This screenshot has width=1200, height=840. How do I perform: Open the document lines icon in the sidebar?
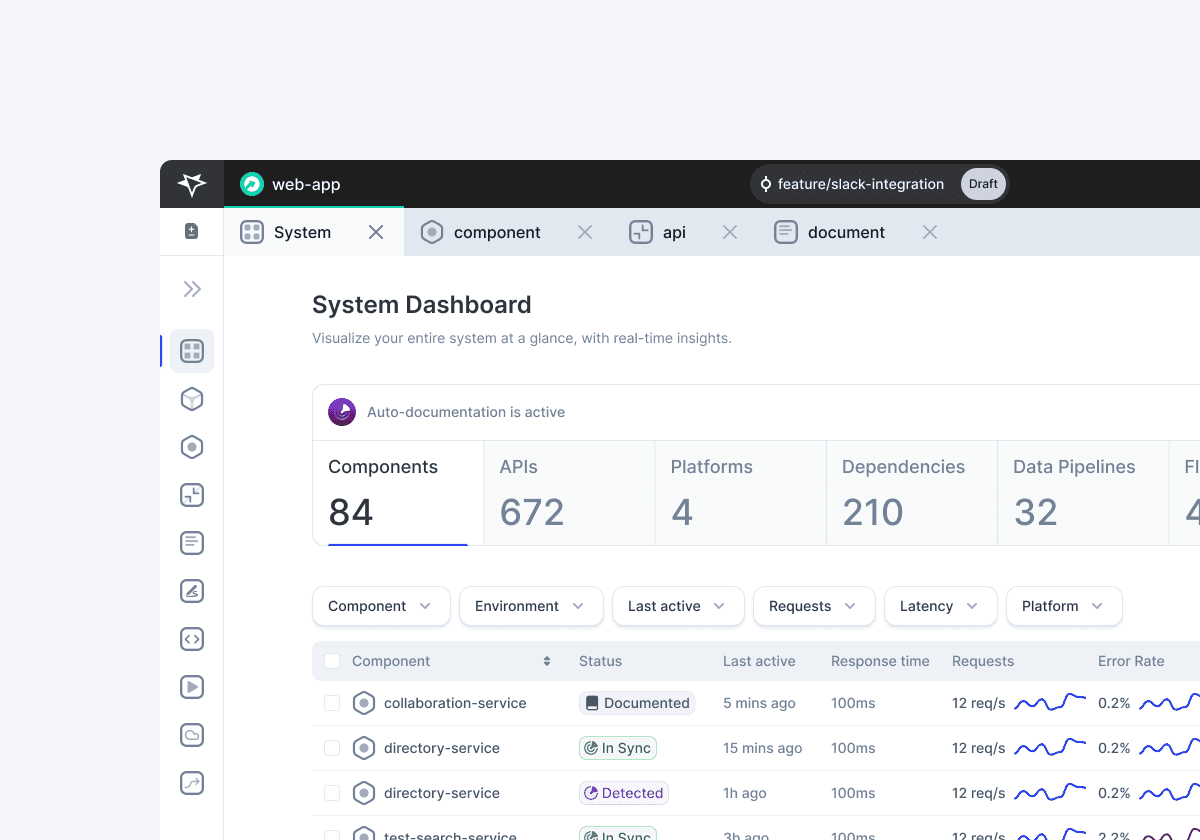tap(192, 543)
